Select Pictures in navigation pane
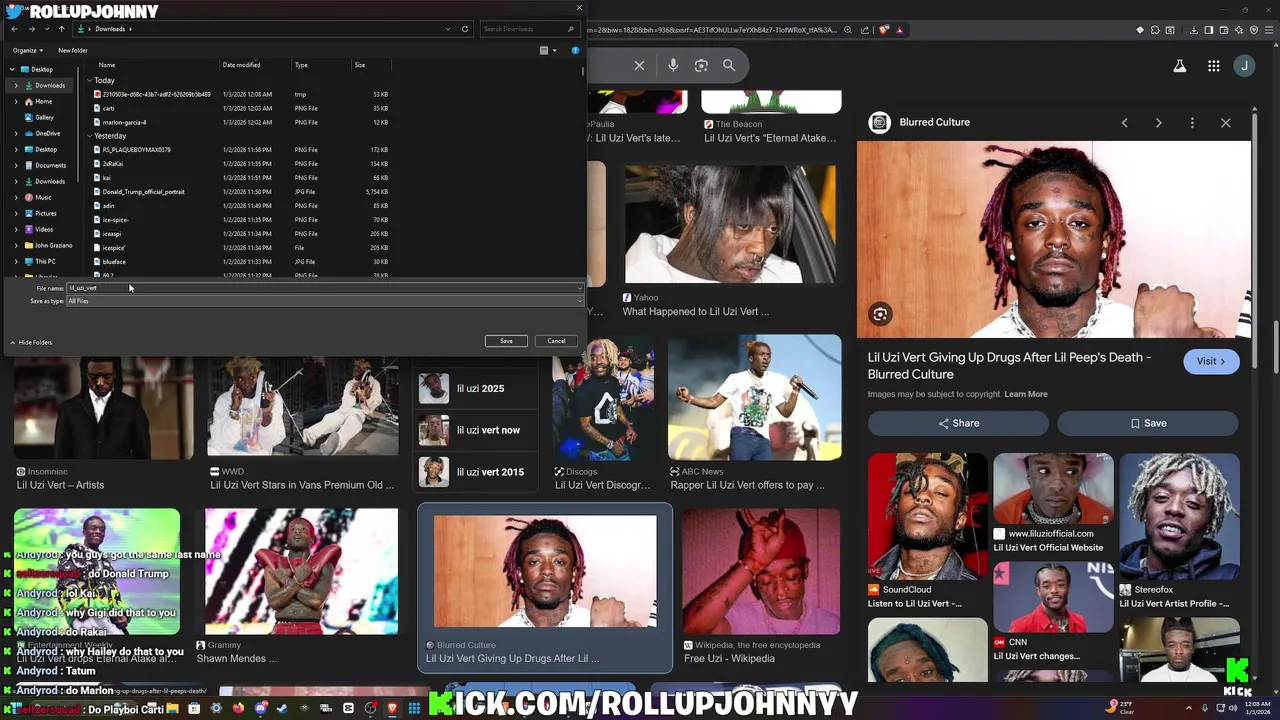Screen dimensions: 1280x720 pos(46,213)
